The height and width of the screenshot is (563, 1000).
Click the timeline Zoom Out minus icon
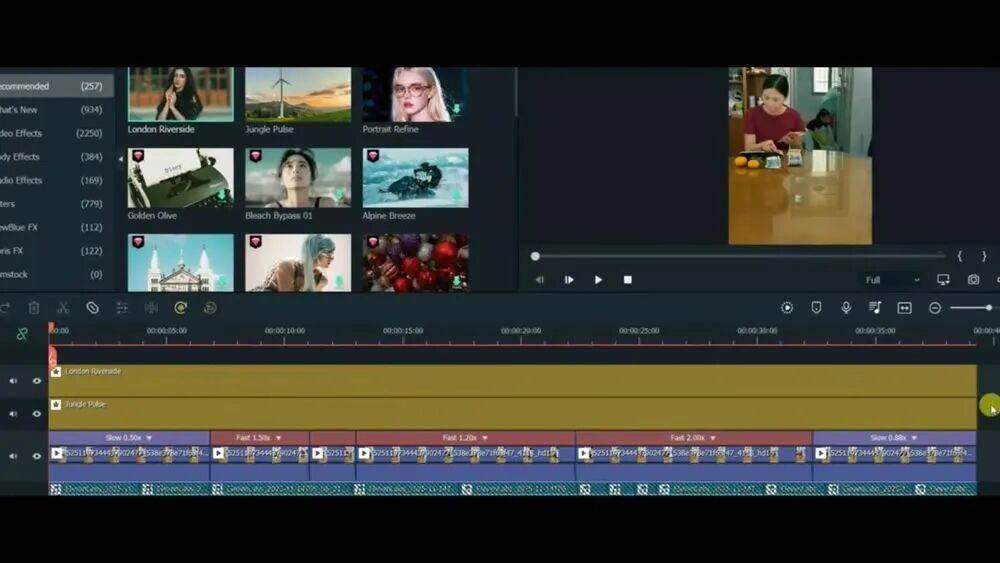pos(934,308)
